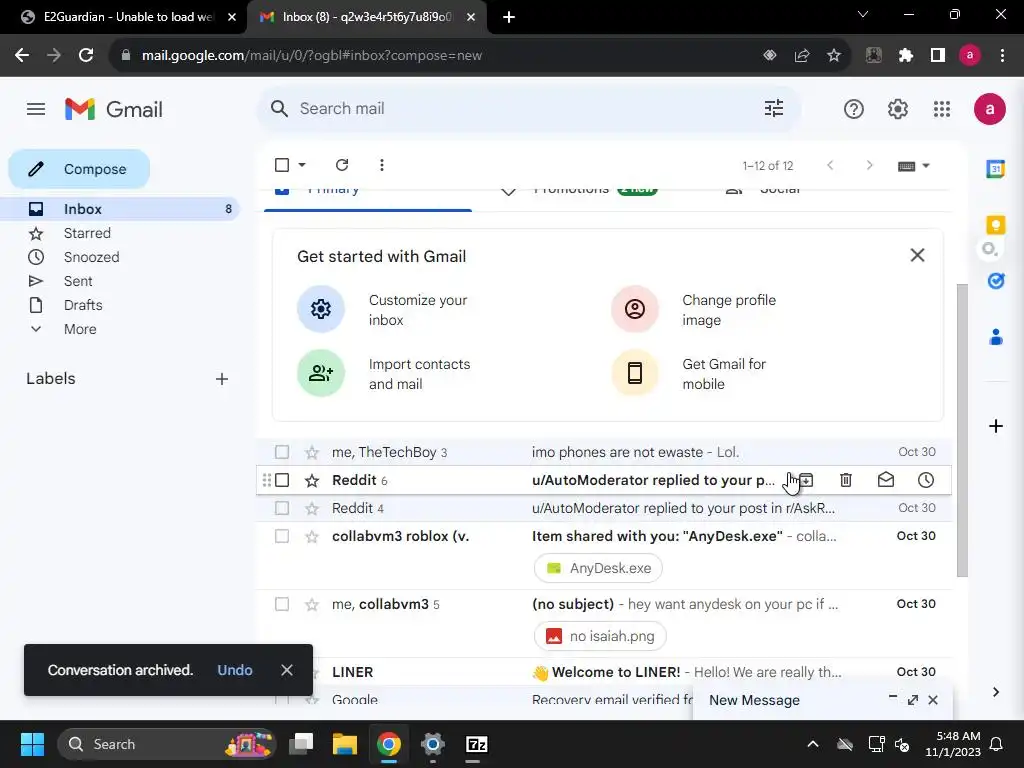Click the Compose button
The image size is (1024, 768).
(79, 169)
